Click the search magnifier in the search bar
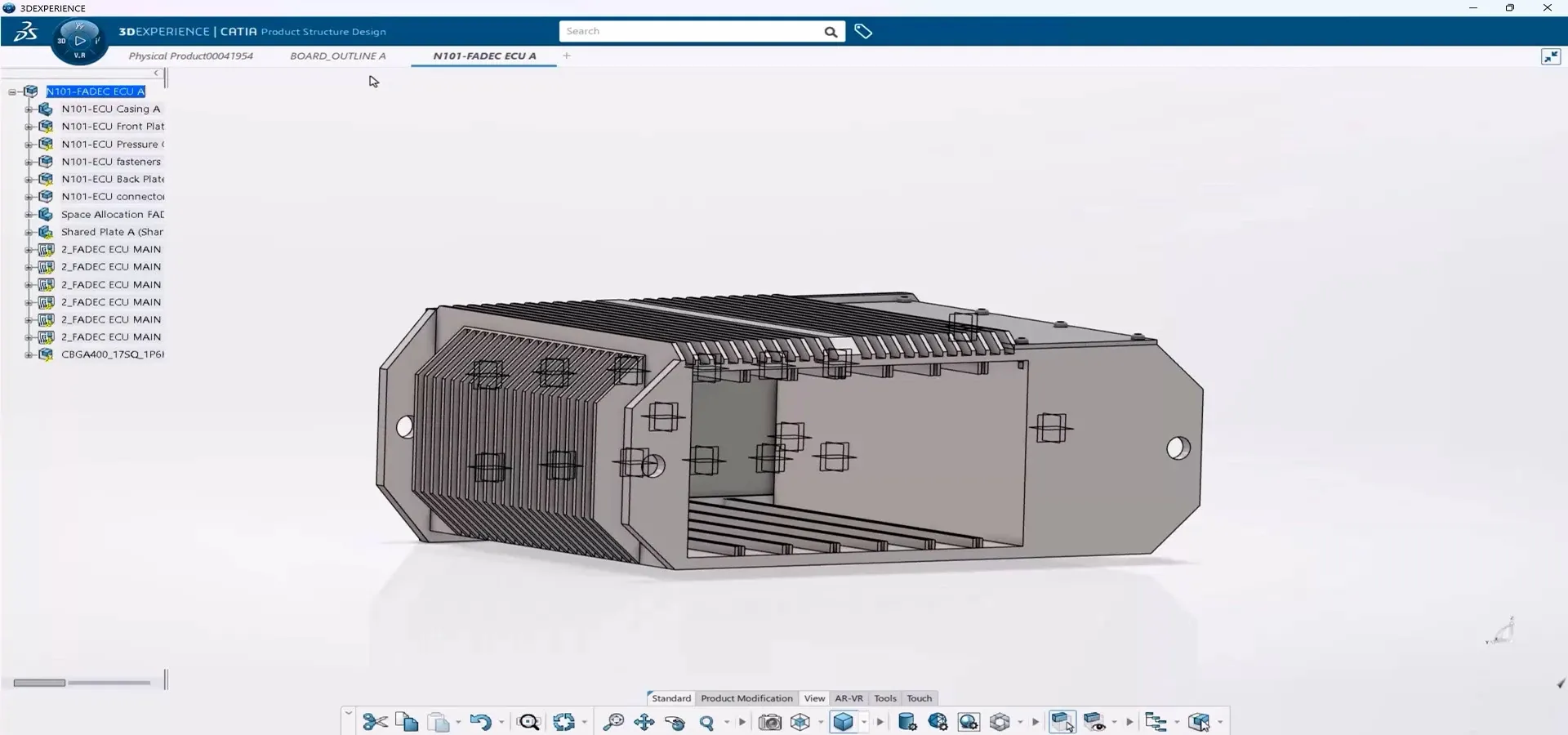The height and width of the screenshot is (735, 1568). click(830, 31)
